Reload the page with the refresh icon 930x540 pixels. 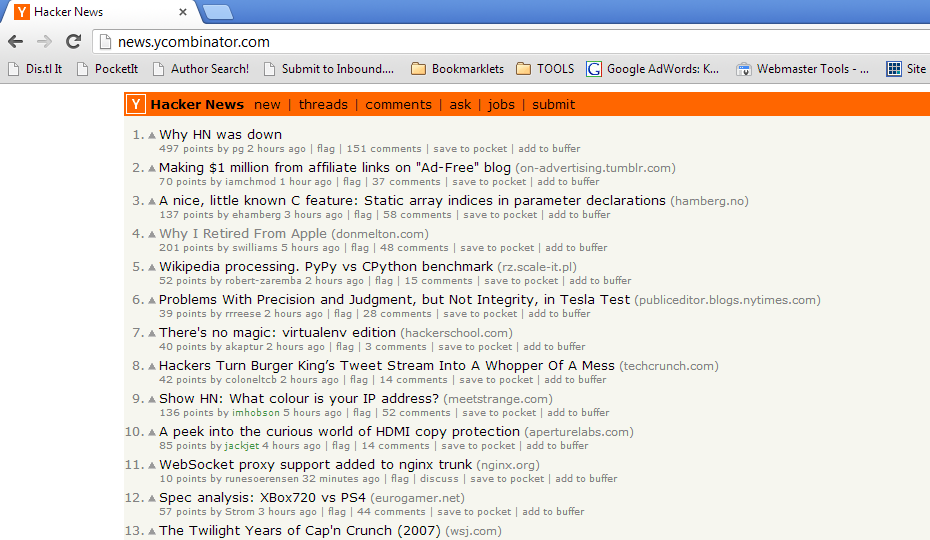tap(73, 42)
